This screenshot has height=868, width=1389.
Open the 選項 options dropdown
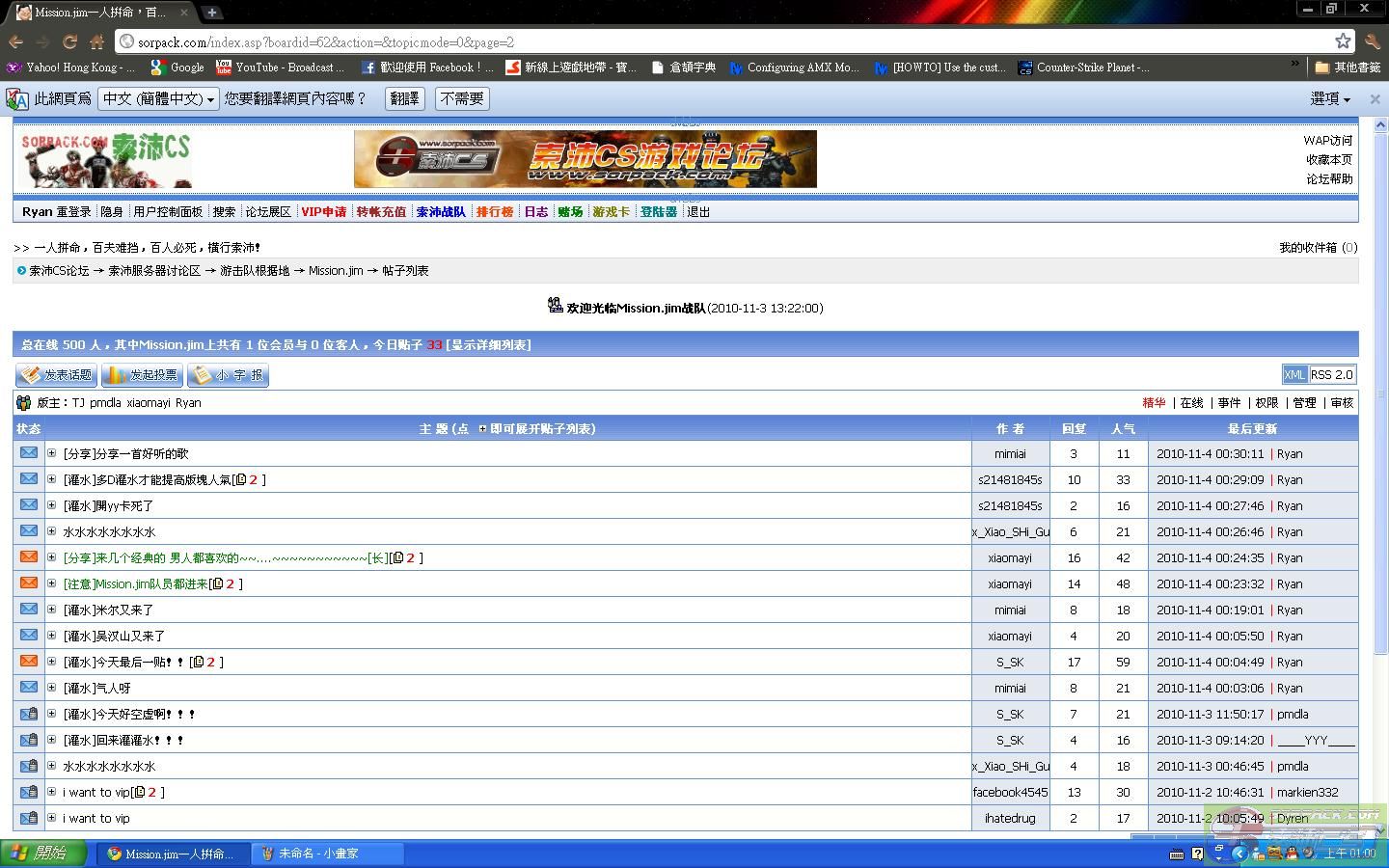click(1329, 99)
